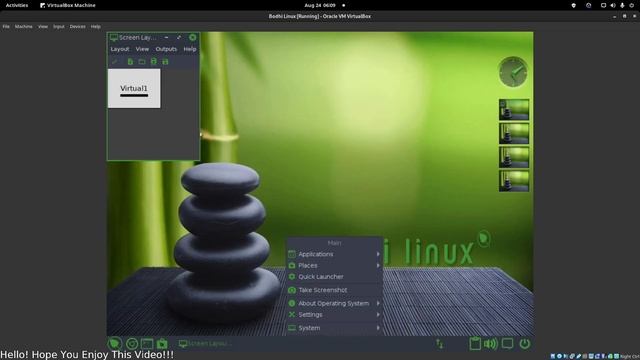Open VirtualBox File menu
Viewport: 640px width, 360px height.
6,27
